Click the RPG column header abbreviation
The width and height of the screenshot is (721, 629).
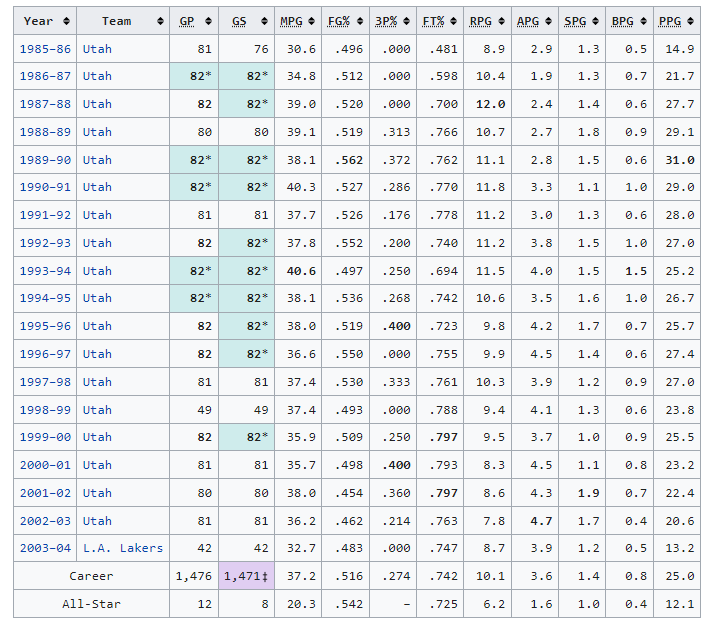tap(481, 21)
